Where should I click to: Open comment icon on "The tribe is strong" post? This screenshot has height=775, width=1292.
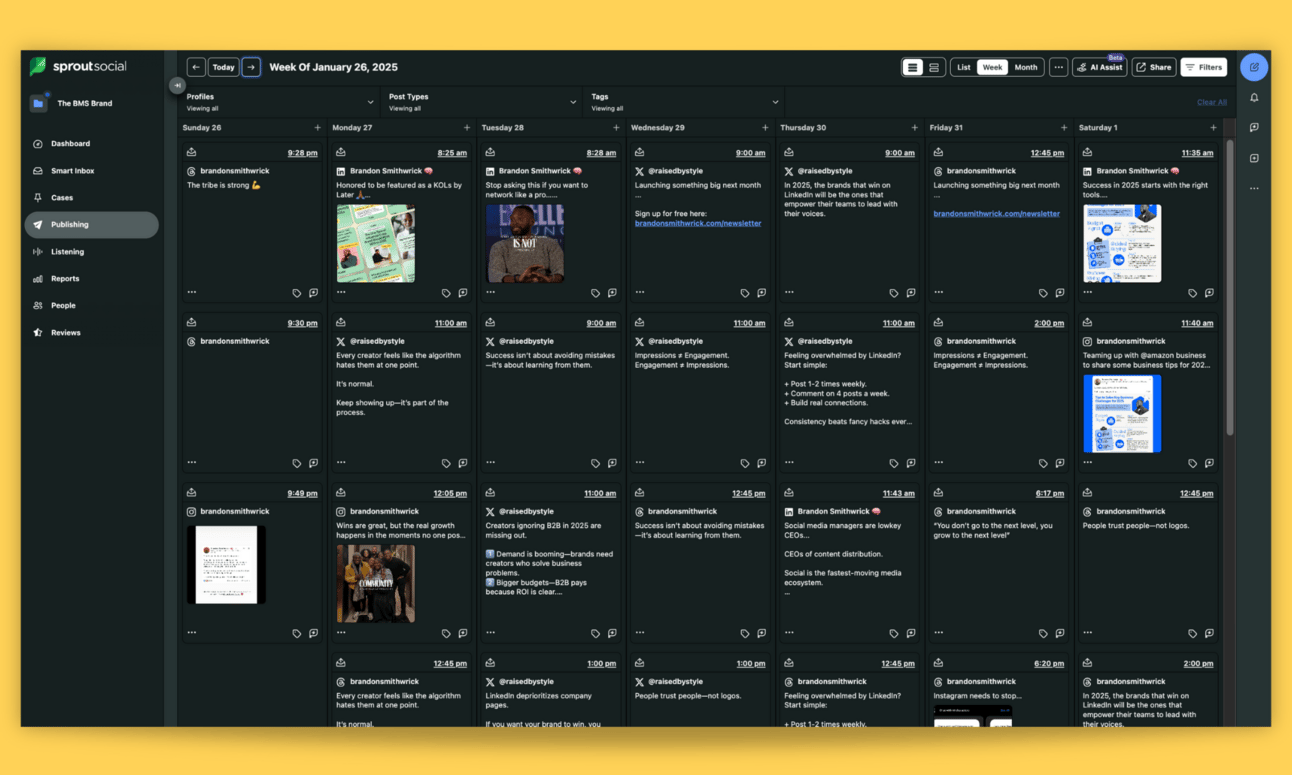313,293
